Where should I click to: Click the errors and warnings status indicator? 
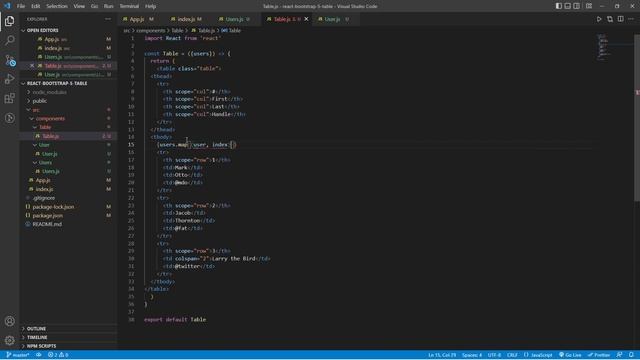(x=58, y=355)
